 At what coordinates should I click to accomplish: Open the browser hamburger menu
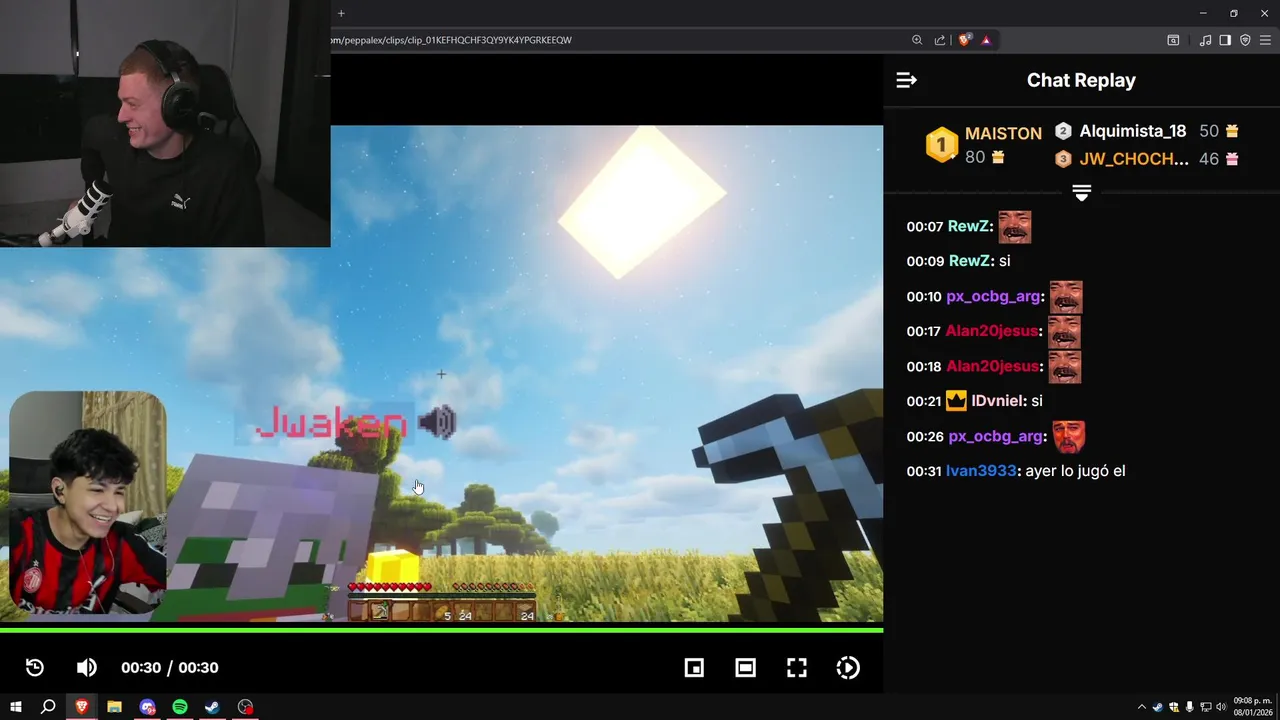1265,40
